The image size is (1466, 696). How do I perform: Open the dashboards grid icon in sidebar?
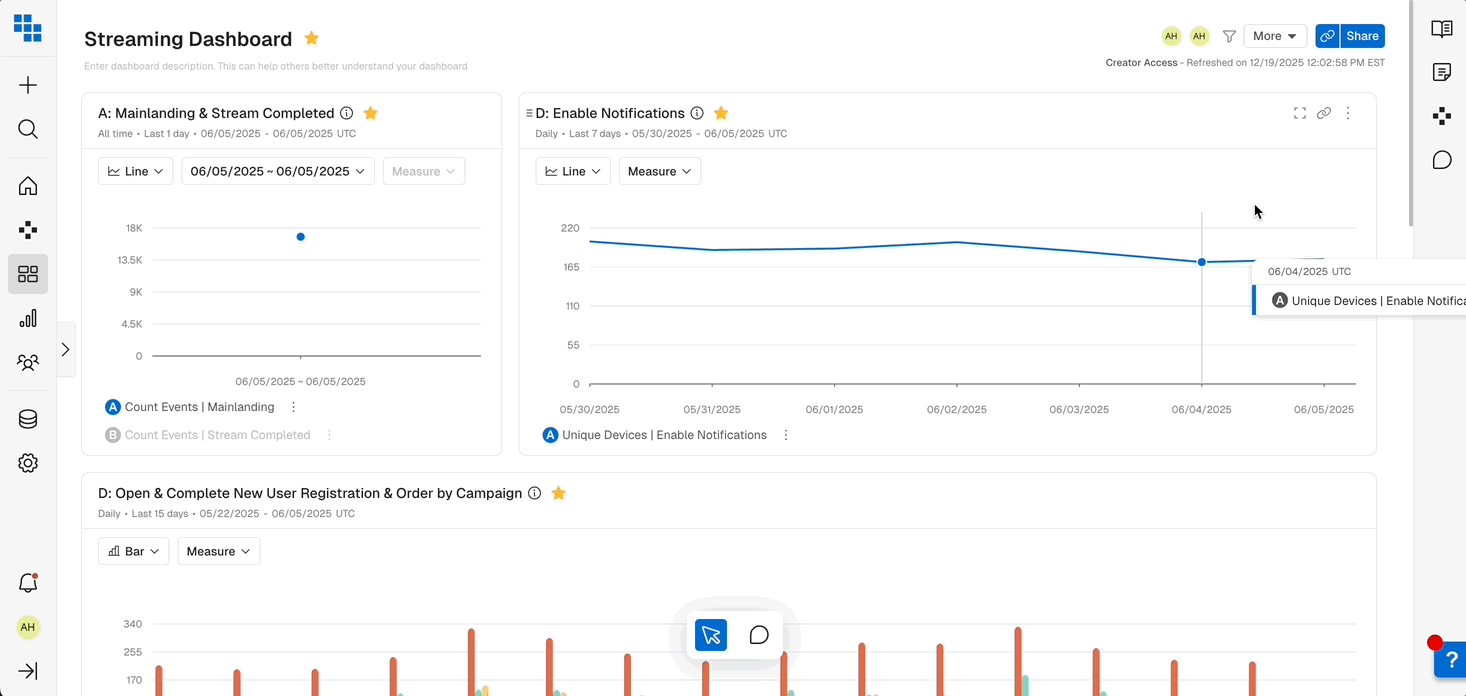[28, 274]
